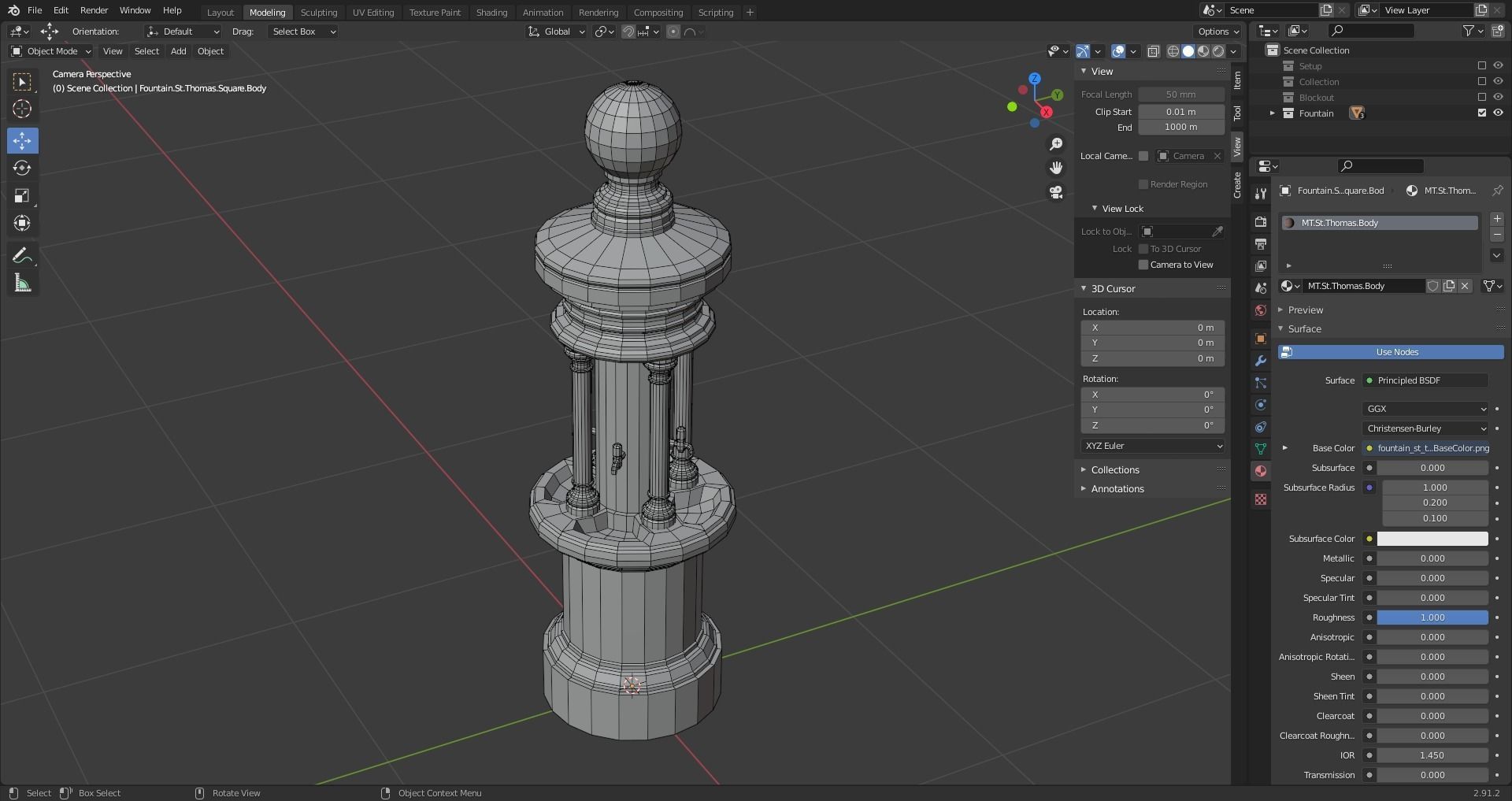The height and width of the screenshot is (801, 1512).
Task: Open the Render menu
Action: point(94,10)
